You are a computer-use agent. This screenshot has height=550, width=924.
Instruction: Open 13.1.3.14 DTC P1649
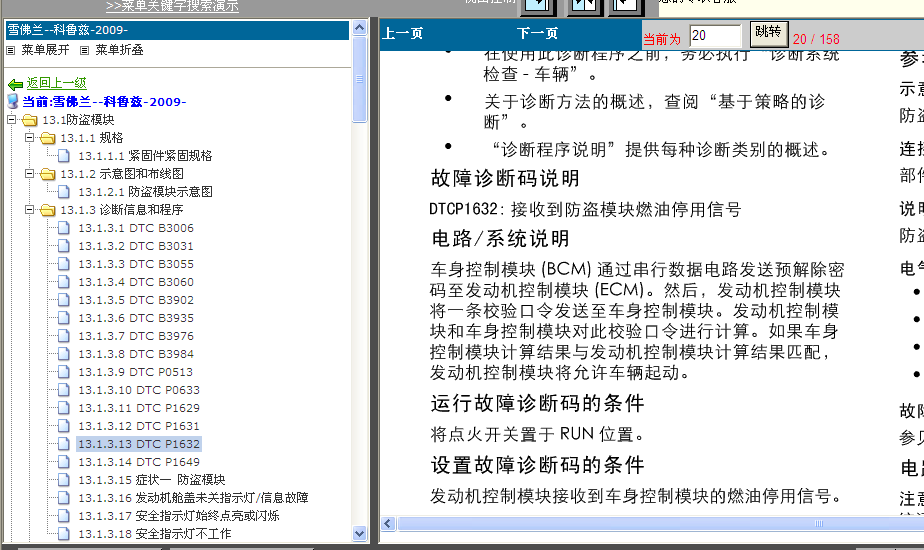pos(139,462)
